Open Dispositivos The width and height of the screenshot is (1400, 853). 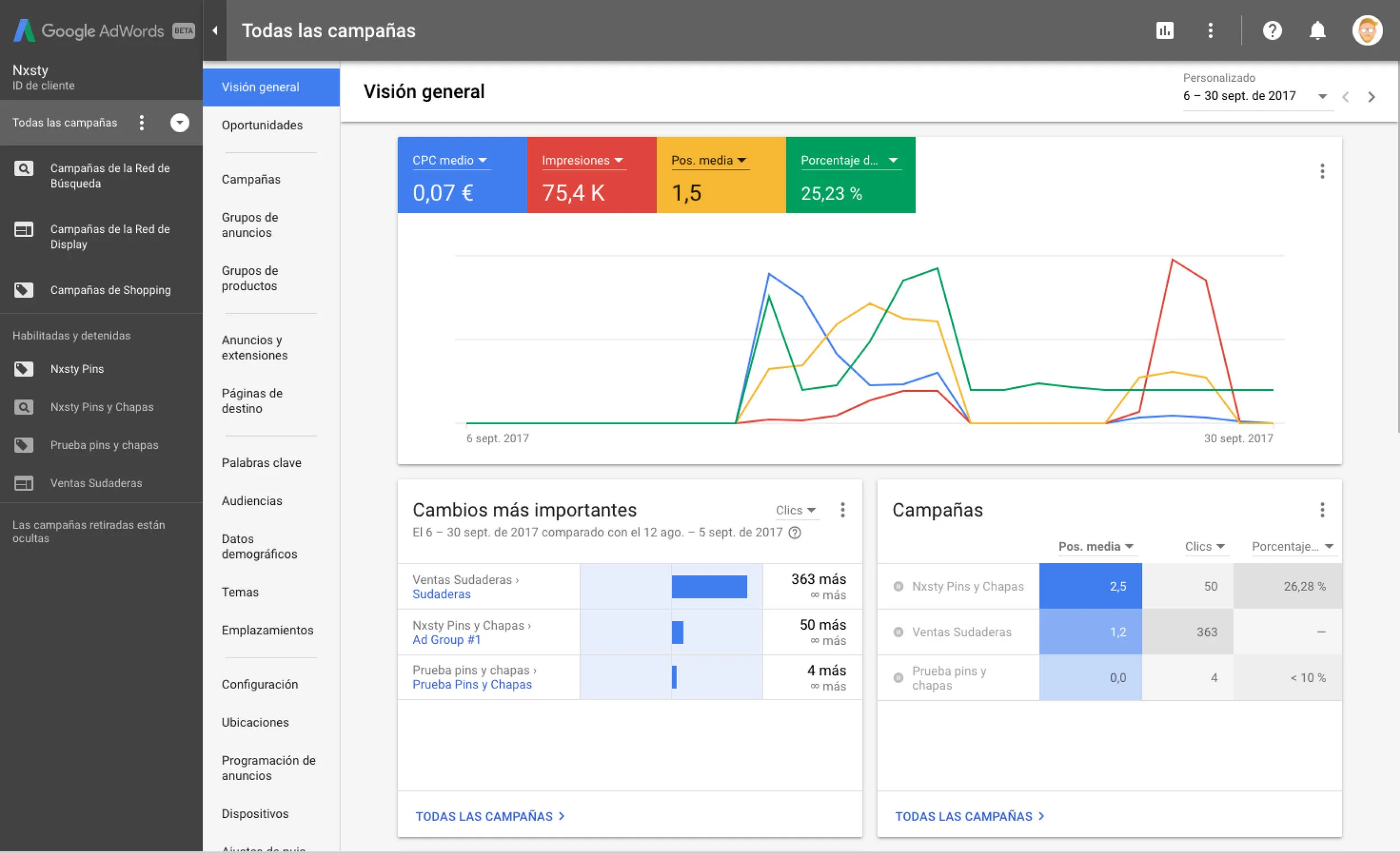[x=255, y=814]
